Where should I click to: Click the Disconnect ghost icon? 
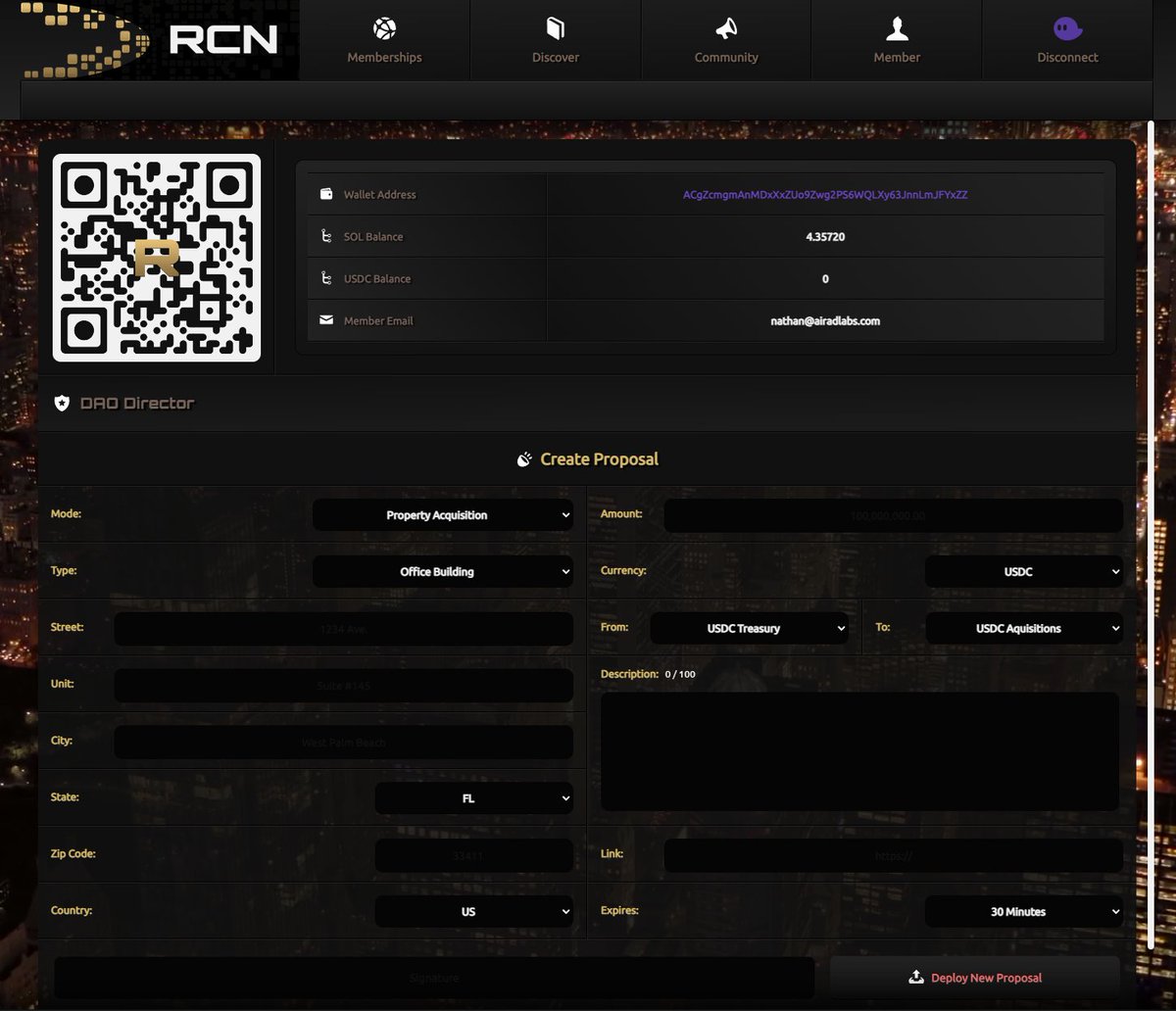click(x=1067, y=28)
